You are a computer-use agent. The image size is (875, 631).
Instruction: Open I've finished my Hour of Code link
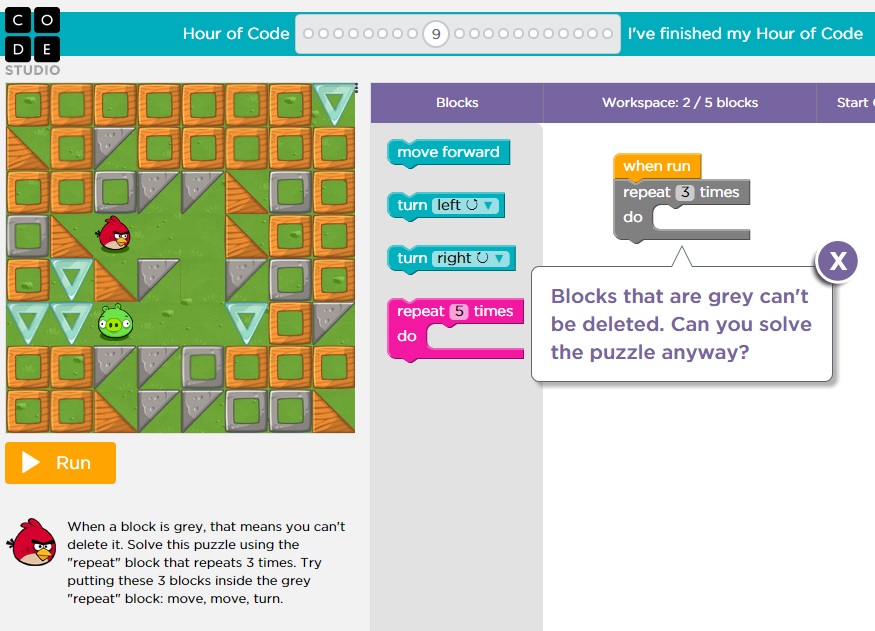coord(745,33)
